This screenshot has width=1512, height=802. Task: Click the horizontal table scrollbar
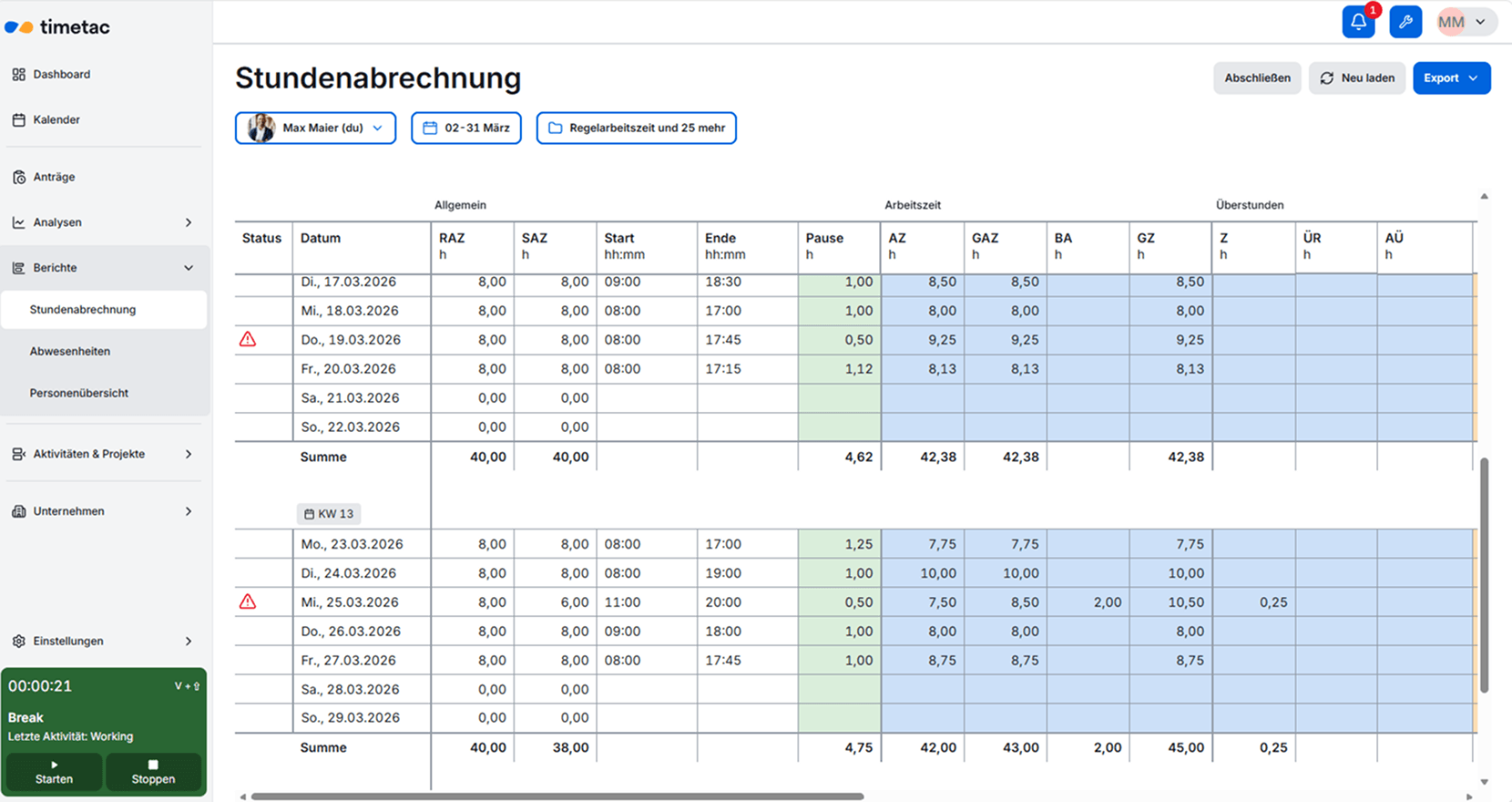(x=557, y=797)
